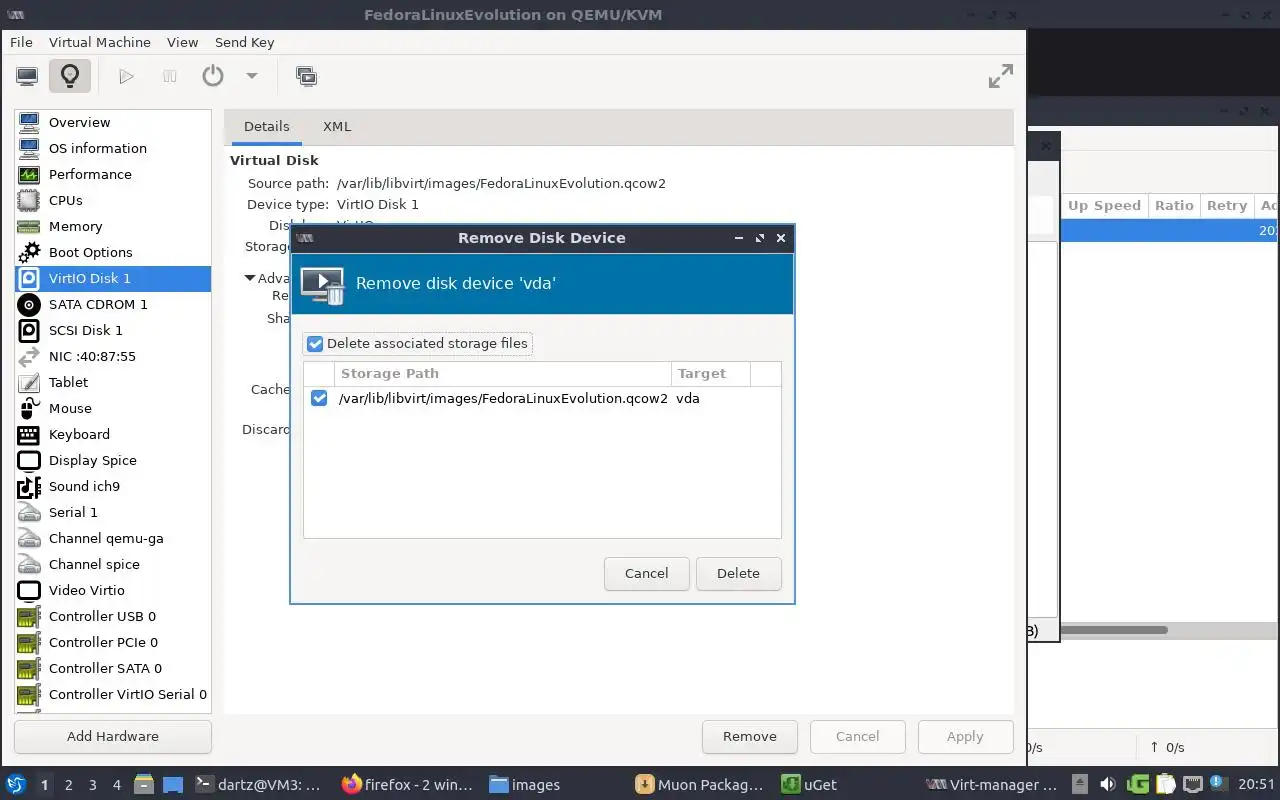Select Controller SATA 0 in hardware list
1280x800 pixels.
[113, 668]
